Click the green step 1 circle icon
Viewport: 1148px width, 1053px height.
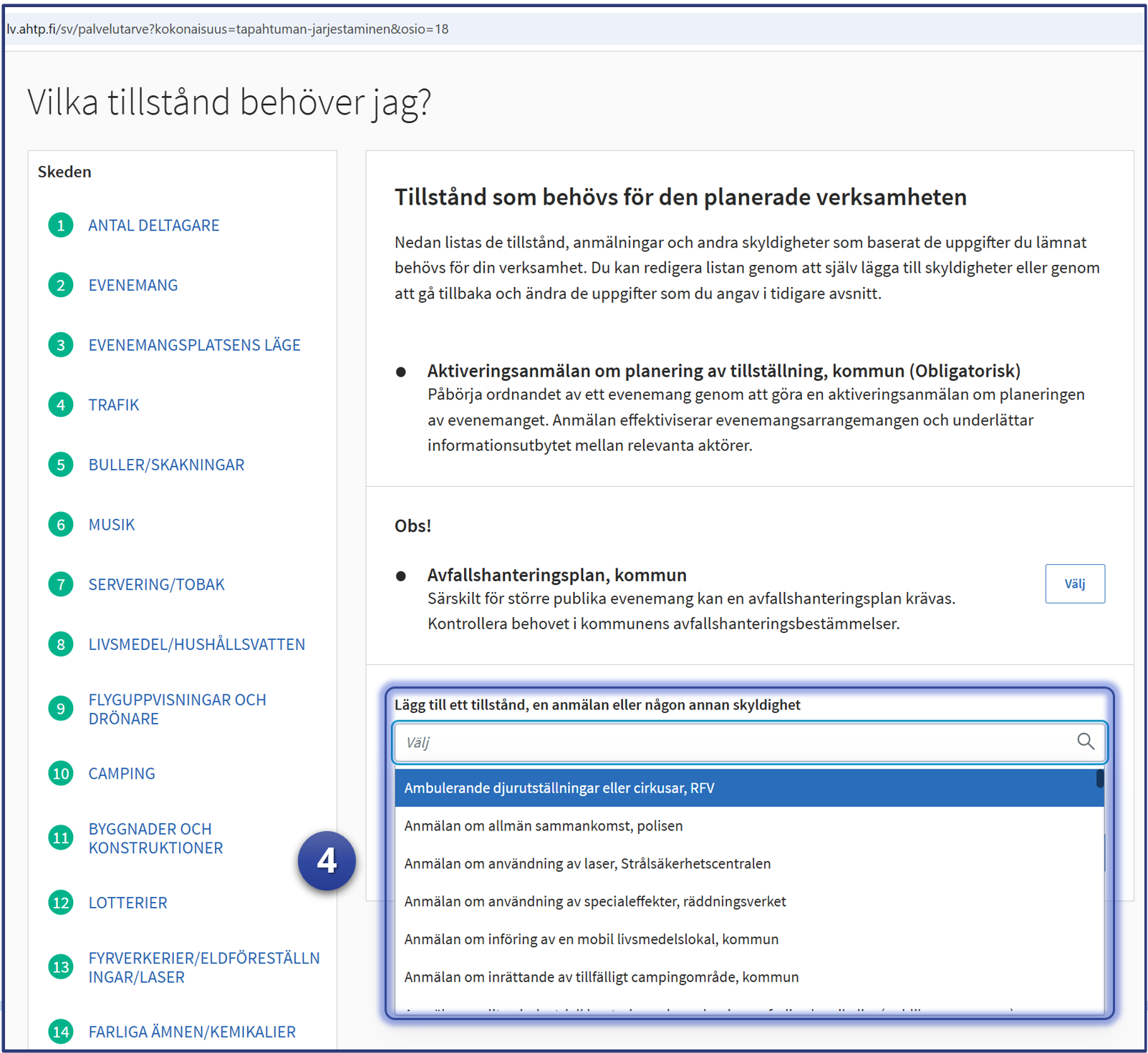61,225
